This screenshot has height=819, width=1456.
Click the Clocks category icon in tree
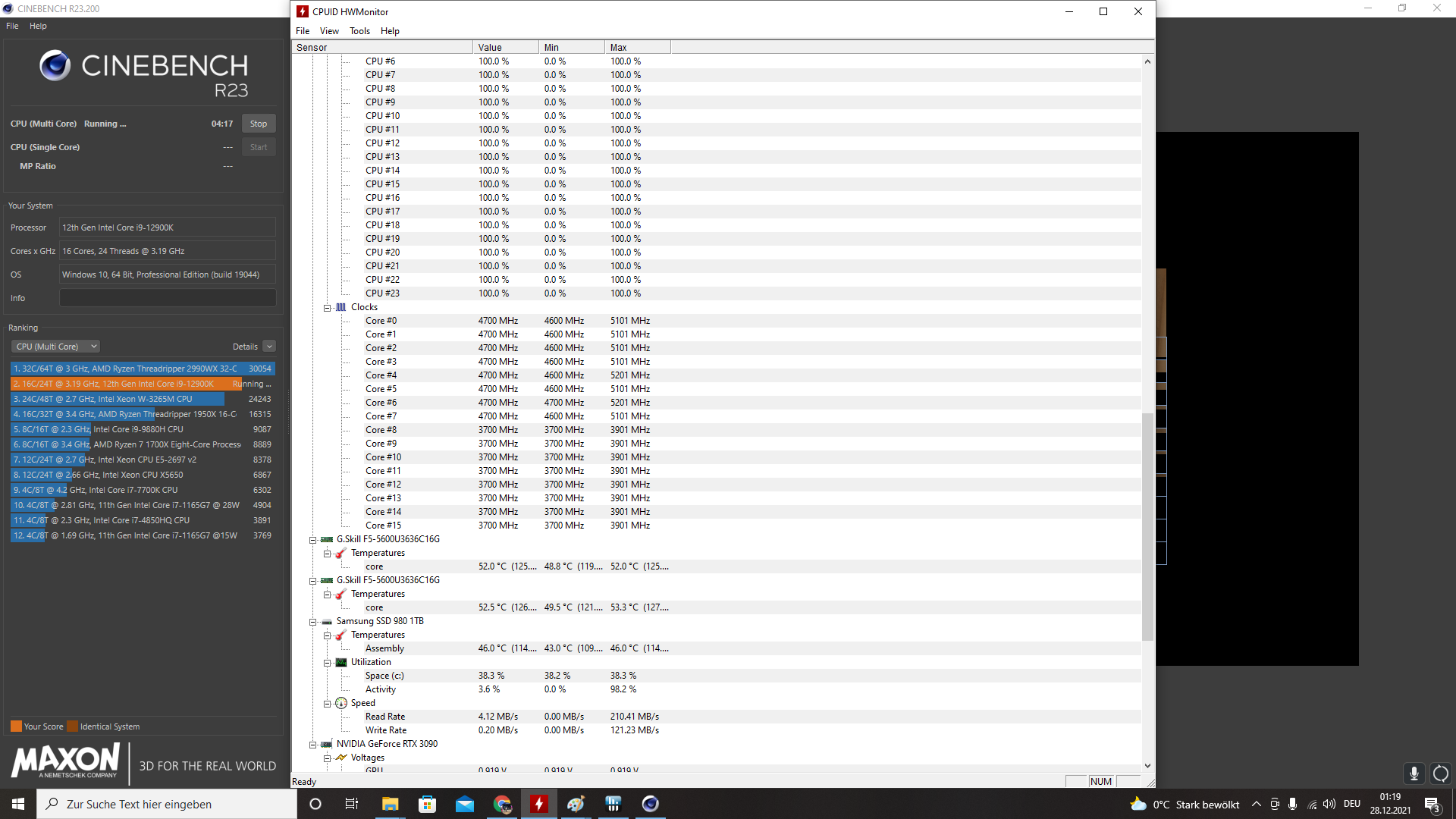tap(341, 307)
